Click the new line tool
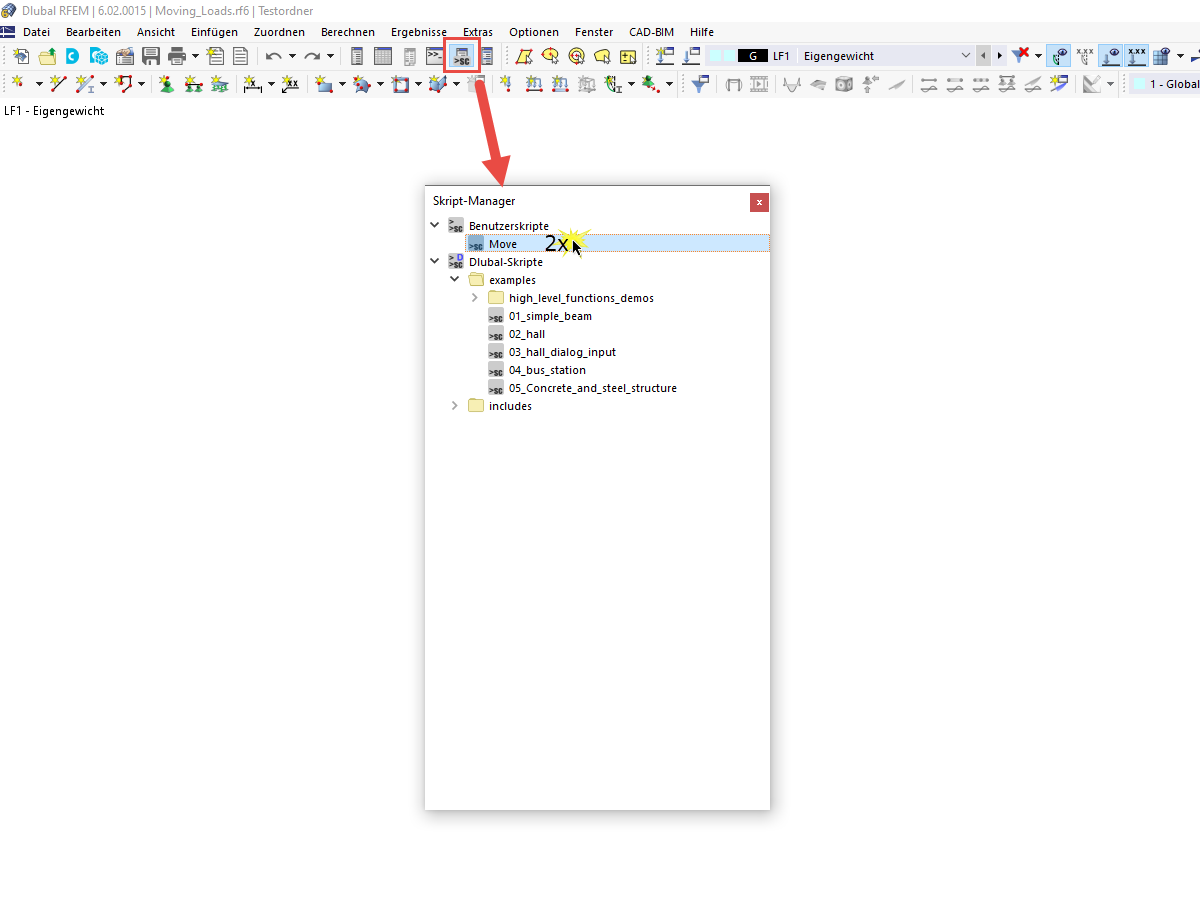This screenshot has height=900, width=1200. (x=58, y=84)
